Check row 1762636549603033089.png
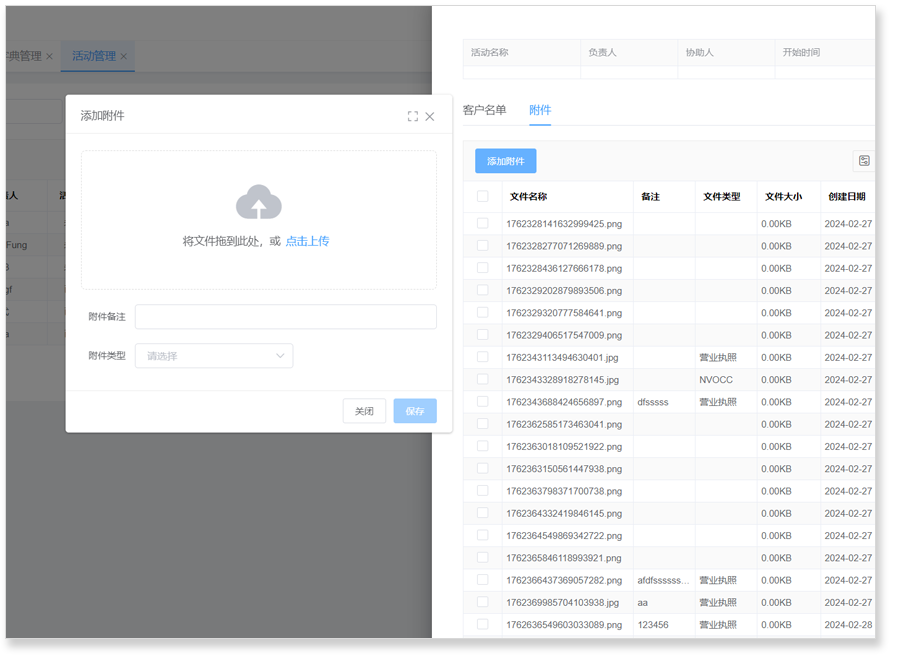The width and height of the screenshot is (900, 666). click(x=483, y=625)
